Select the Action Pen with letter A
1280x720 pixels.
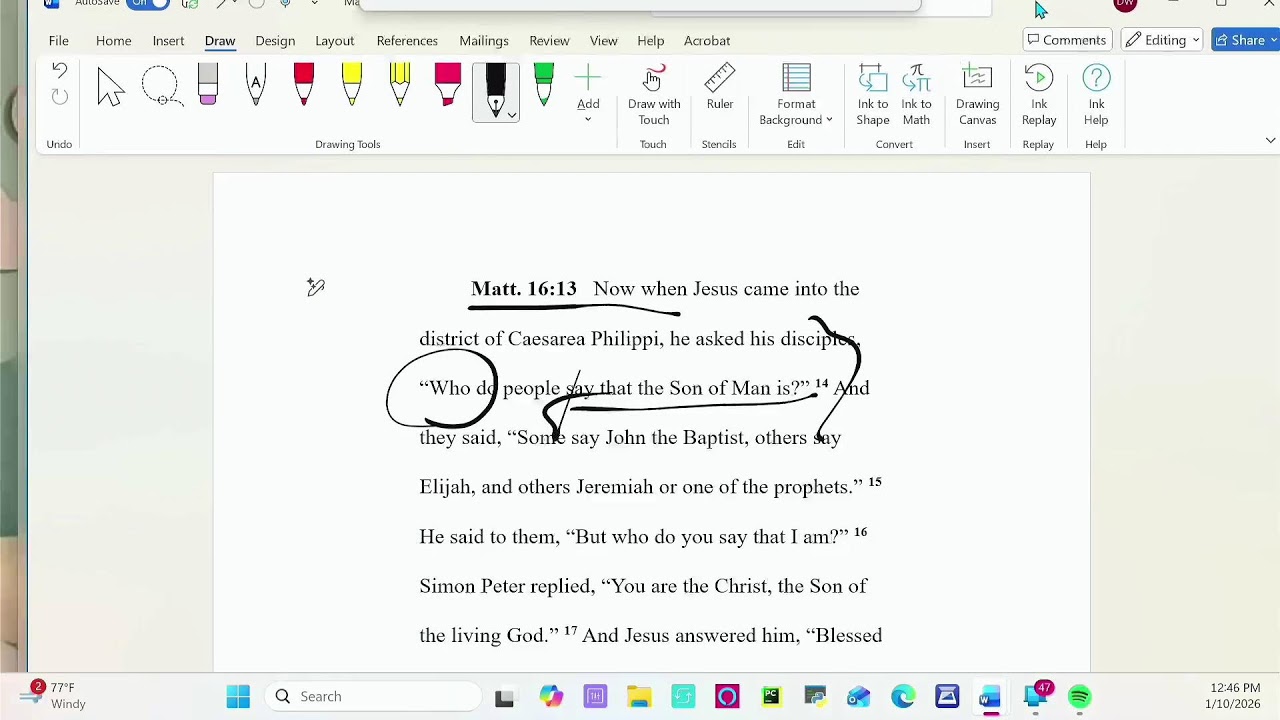coord(256,85)
